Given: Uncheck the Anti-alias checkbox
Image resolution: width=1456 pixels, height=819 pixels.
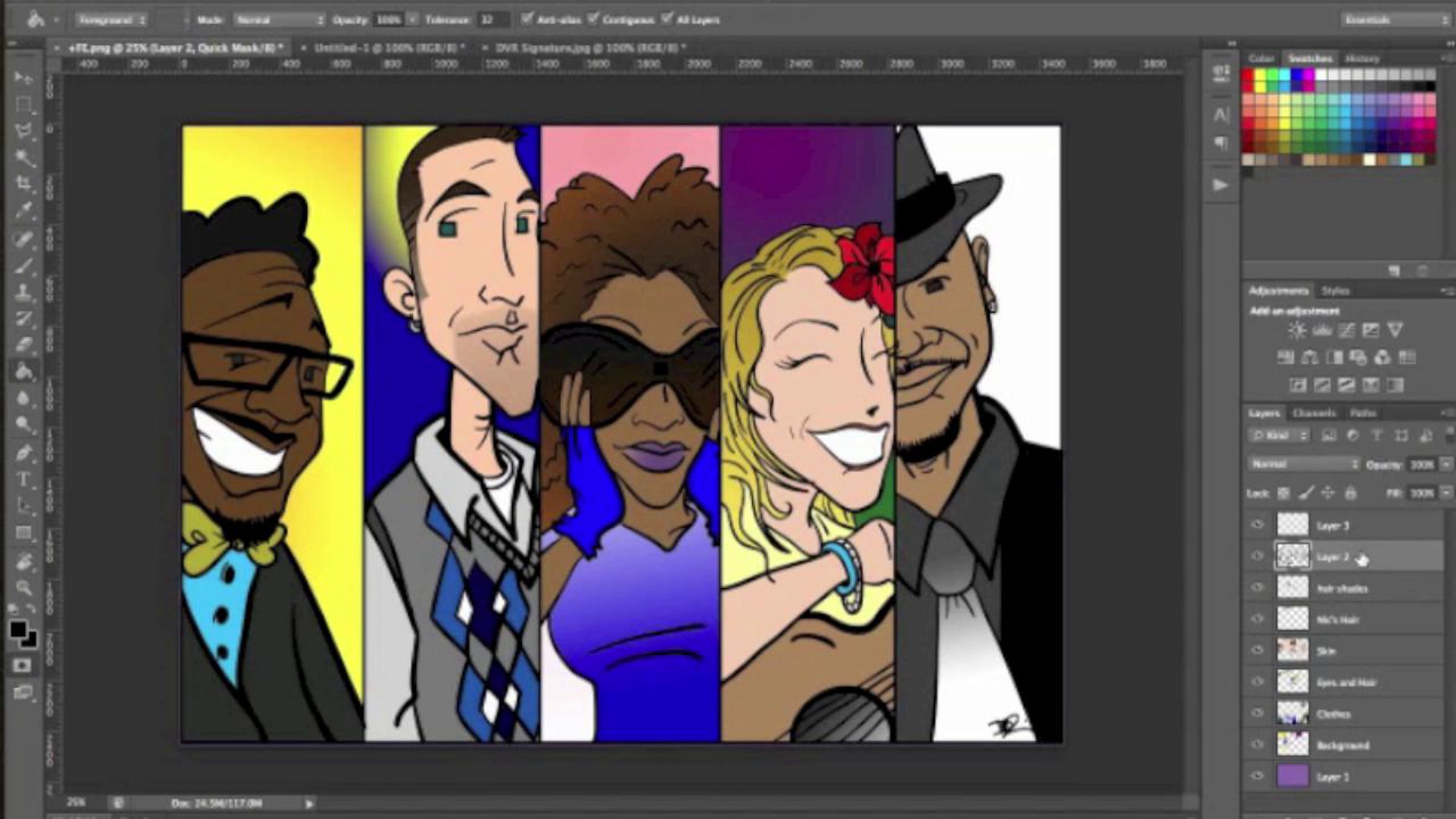Looking at the screenshot, I should (x=527, y=19).
